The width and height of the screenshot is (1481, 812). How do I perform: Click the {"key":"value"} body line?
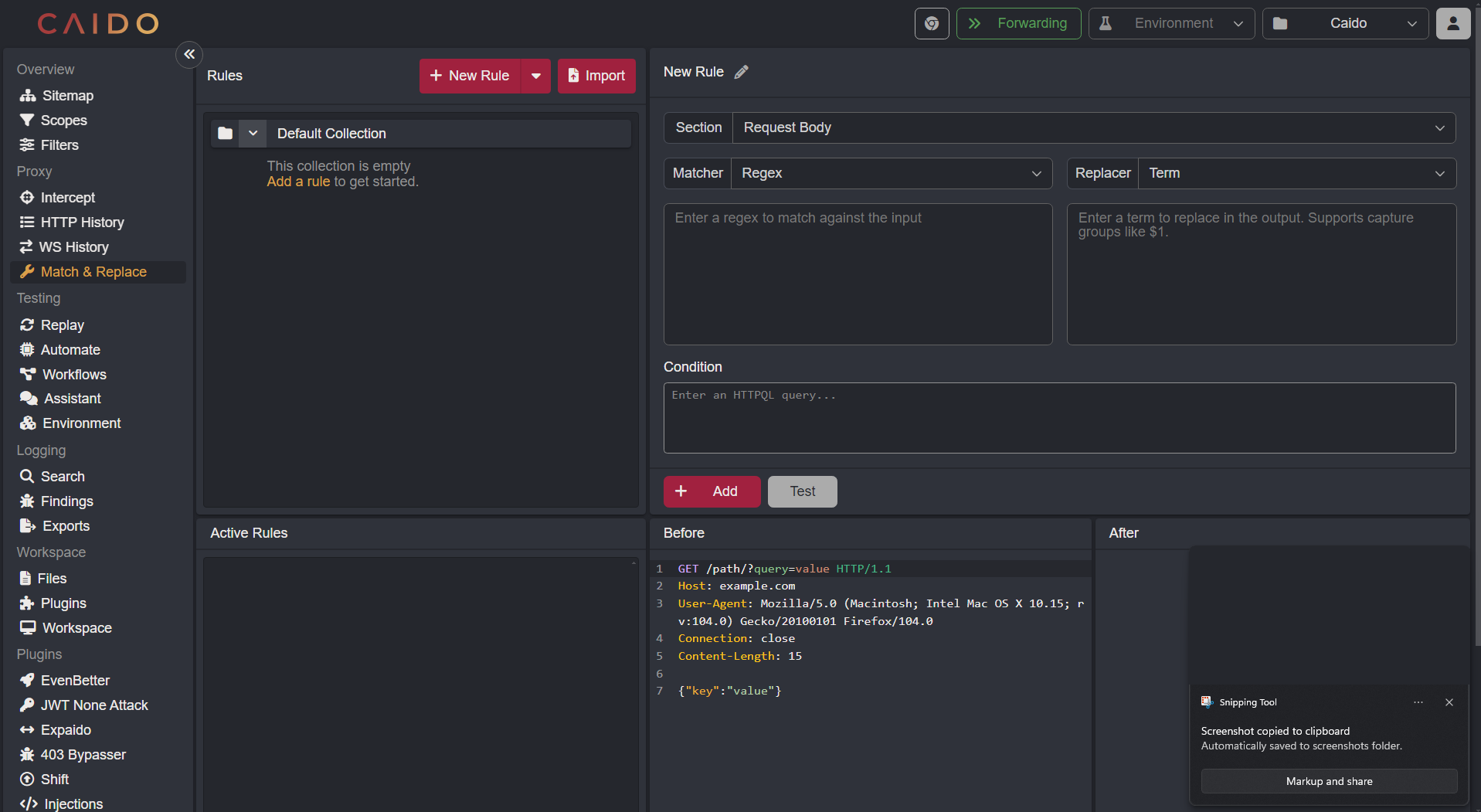pyautogui.click(x=730, y=691)
